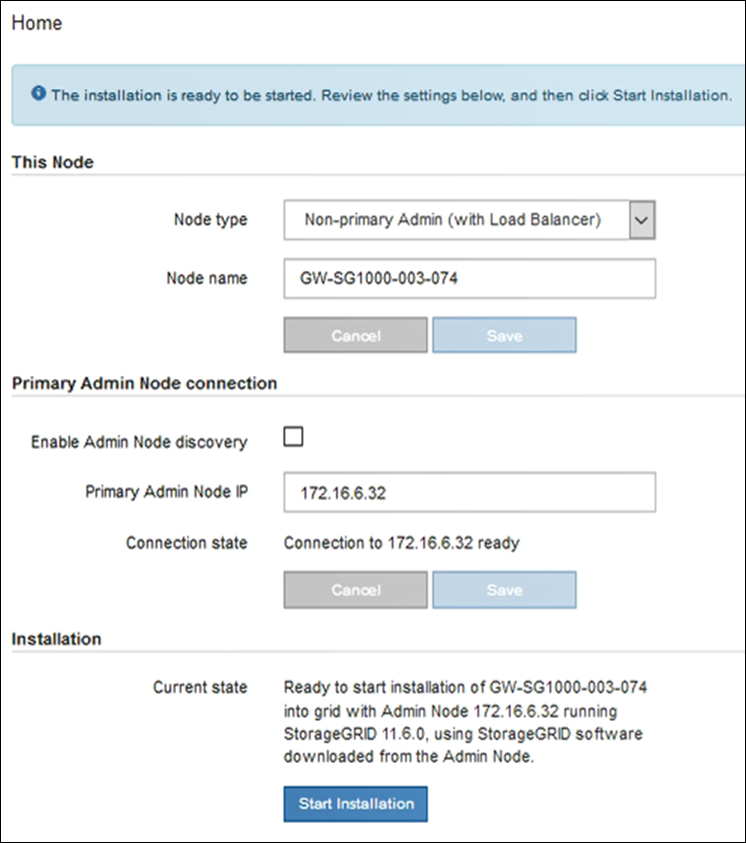Cancel changes in the This Node section
Viewport: 746px width, 843px height.
click(355, 336)
